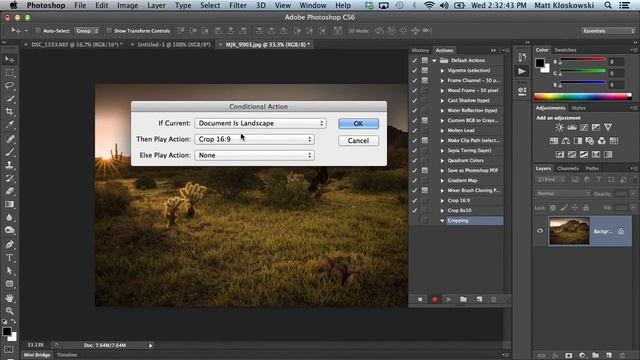Toggle checkmark for Molten Lead action
Image resolution: width=640 pixels, height=360 pixels.
[x=414, y=130]
